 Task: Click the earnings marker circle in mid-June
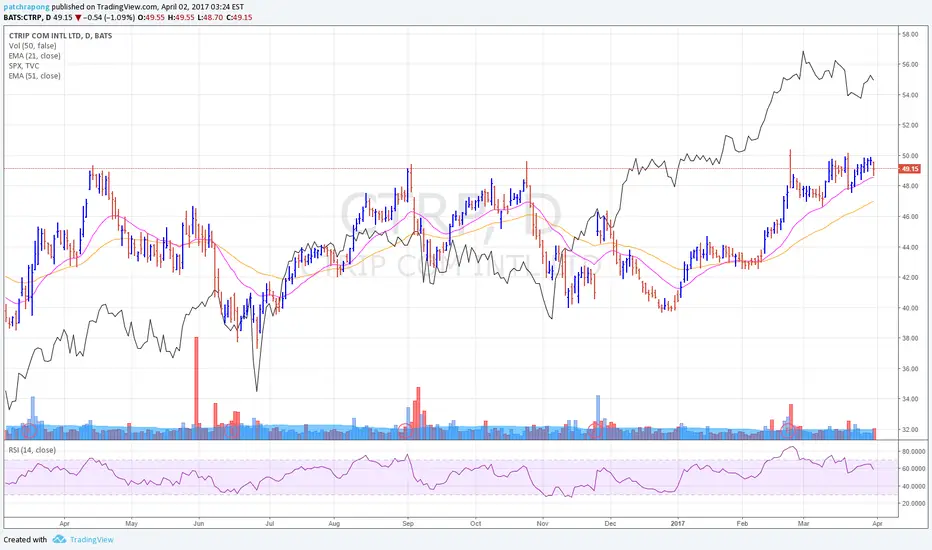[x=233, y=430]
